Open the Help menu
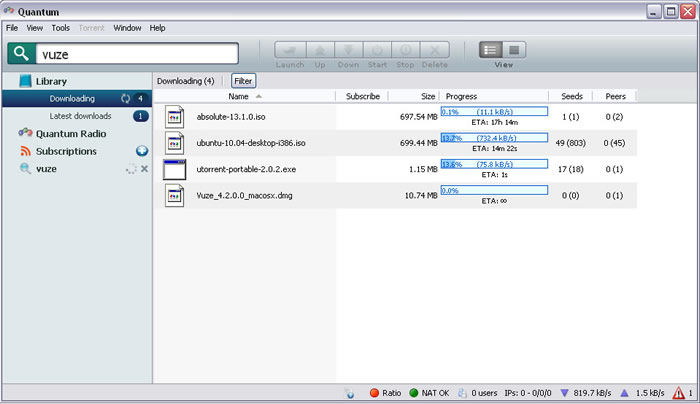Viewport: 700px width, 404px height. (157, 28)
